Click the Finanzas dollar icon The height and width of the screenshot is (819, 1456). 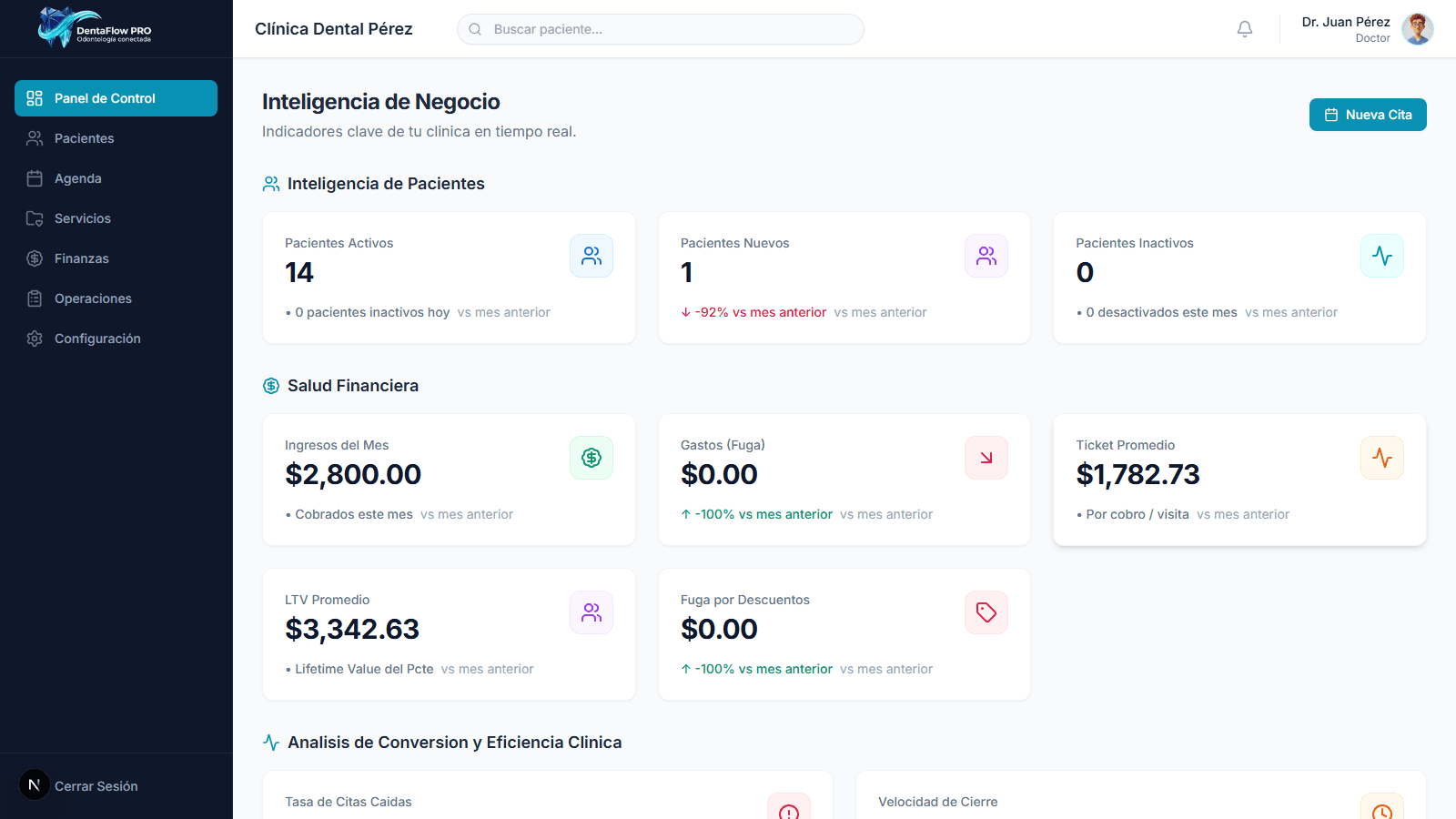point(35,258)
